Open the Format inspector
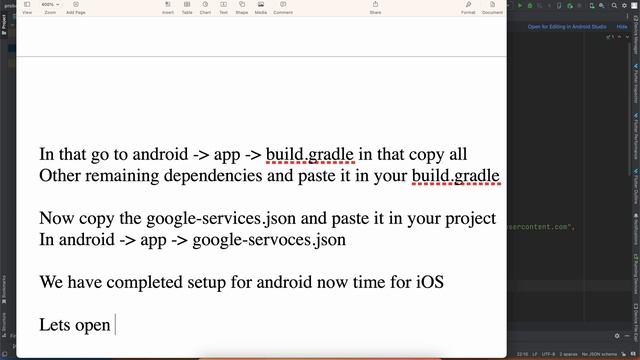This screenshot has width=640, height=360. point(468,8)
